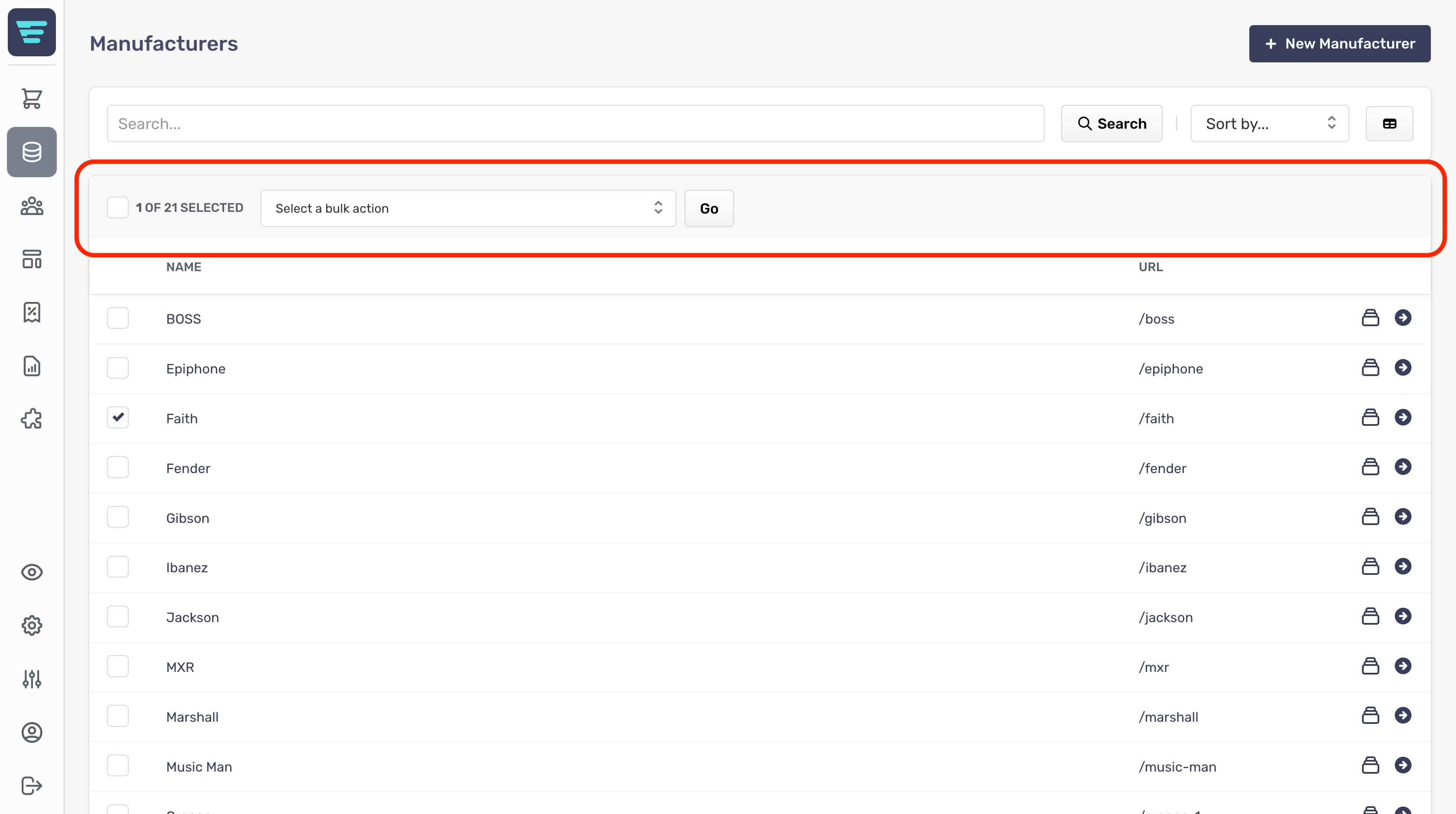
Task: Click the /boss URL text
Action: 1157,319
